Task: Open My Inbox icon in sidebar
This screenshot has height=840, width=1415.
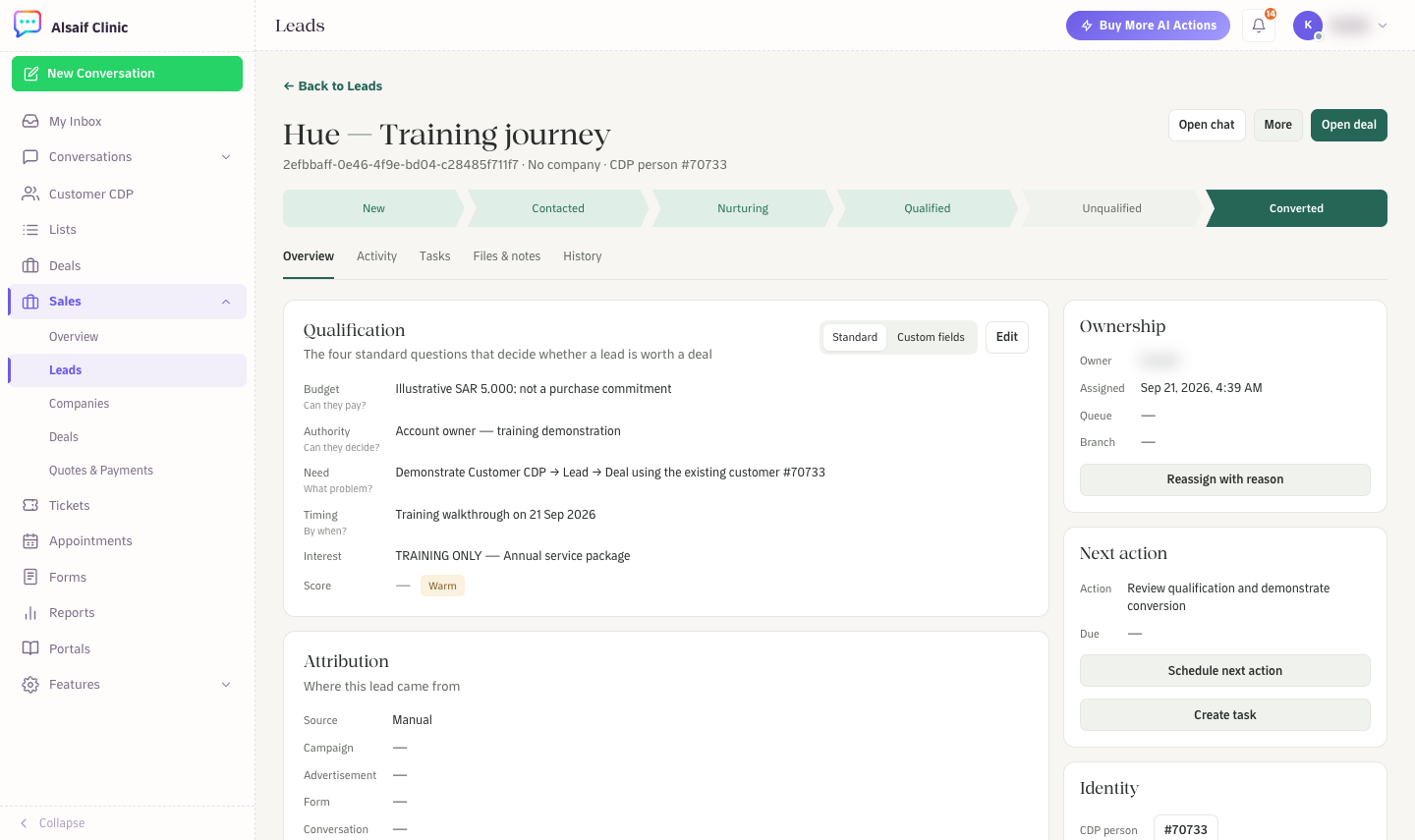Action: (x=30, y=121)
